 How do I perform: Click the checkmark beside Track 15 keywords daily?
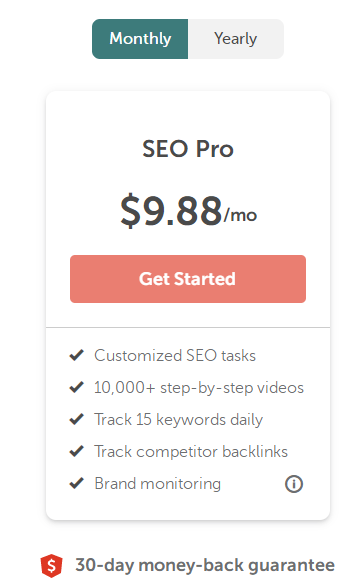pyautogui.click(x=77, y=419)
